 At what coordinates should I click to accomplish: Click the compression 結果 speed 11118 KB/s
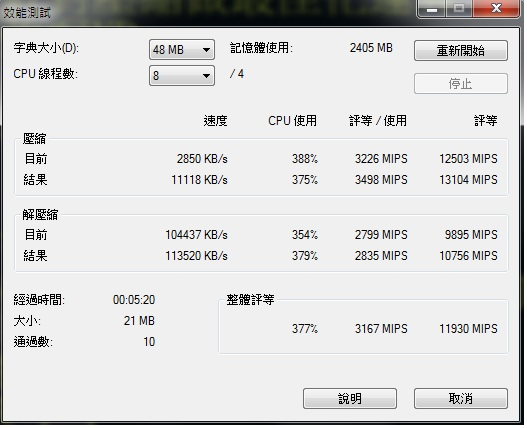pyautogui.click(x=200, y=180)
